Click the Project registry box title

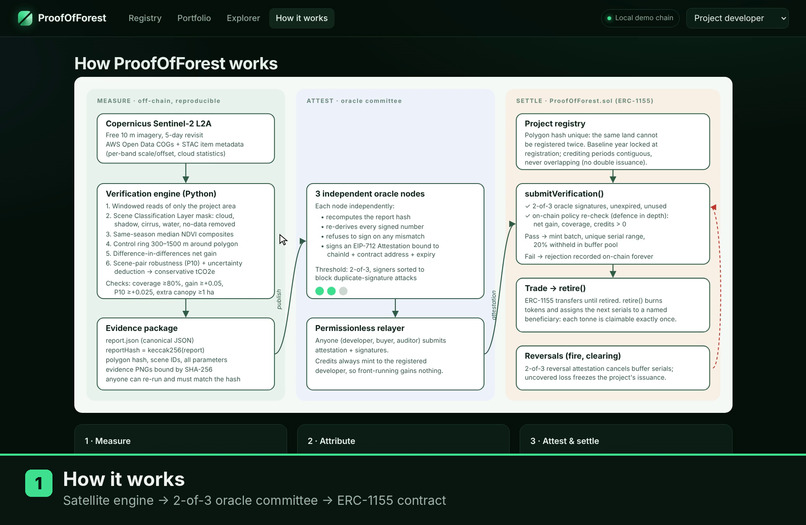555,123
